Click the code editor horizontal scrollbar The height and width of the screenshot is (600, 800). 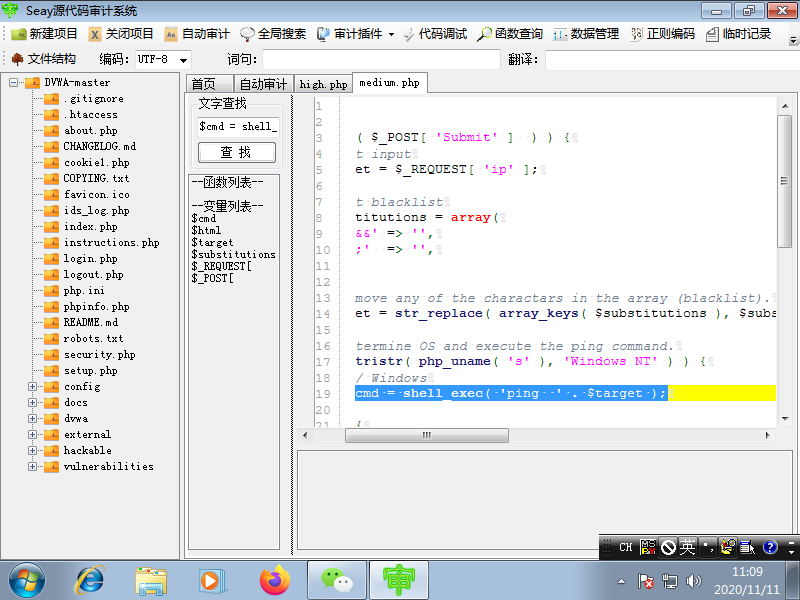point(426,435)
